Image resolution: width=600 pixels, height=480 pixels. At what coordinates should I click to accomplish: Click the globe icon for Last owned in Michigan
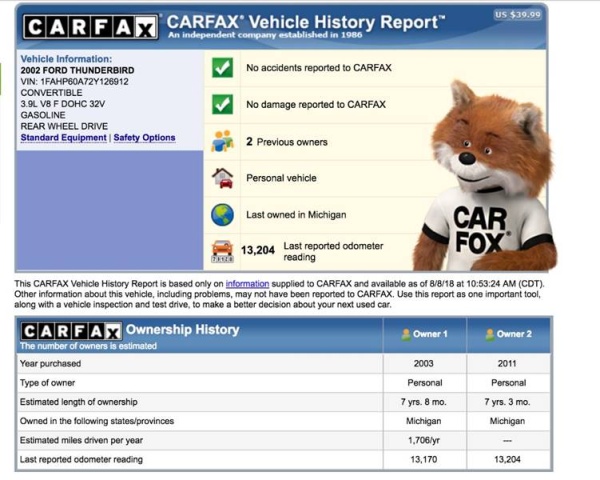(222, 214)
